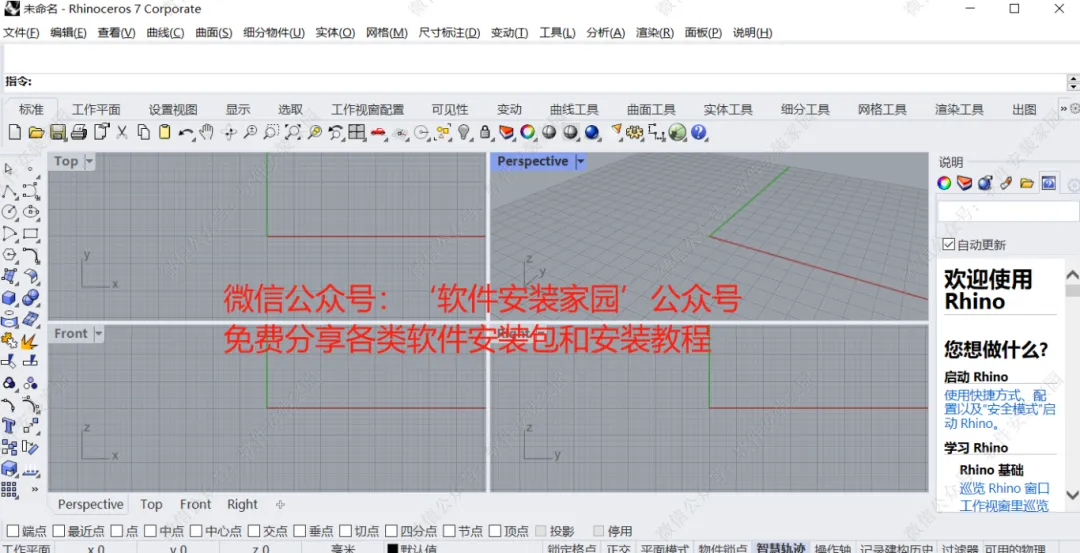This screenshot has height=553, width=1080.
Task: Enable the 切点 osnap checkbox
Action: point(345,531)
